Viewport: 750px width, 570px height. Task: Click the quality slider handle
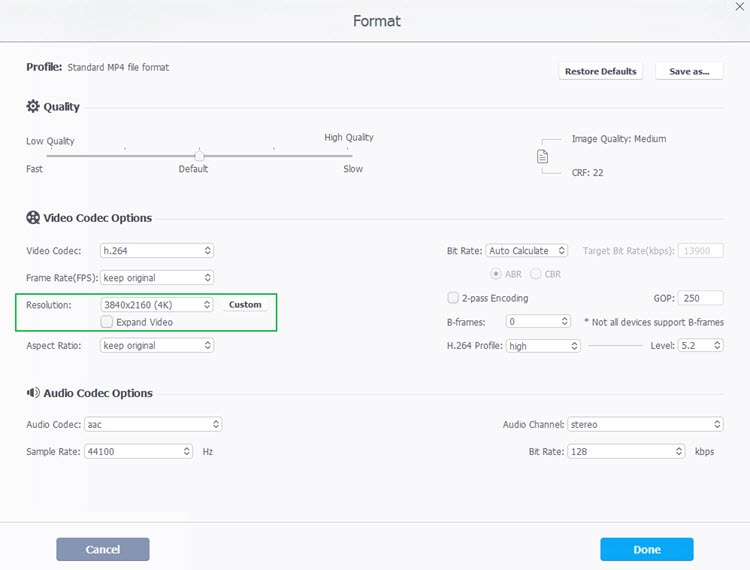pos(200,155)
